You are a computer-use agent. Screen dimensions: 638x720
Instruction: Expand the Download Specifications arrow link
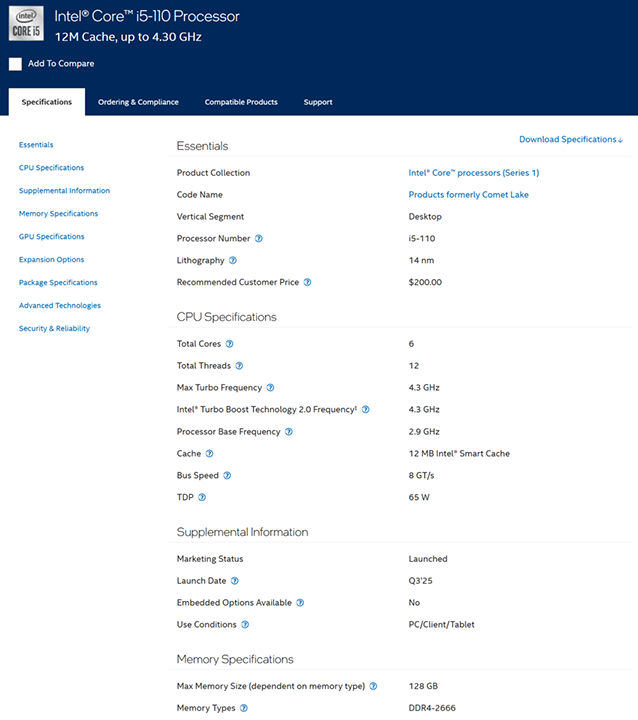click(x=571, y=139)
